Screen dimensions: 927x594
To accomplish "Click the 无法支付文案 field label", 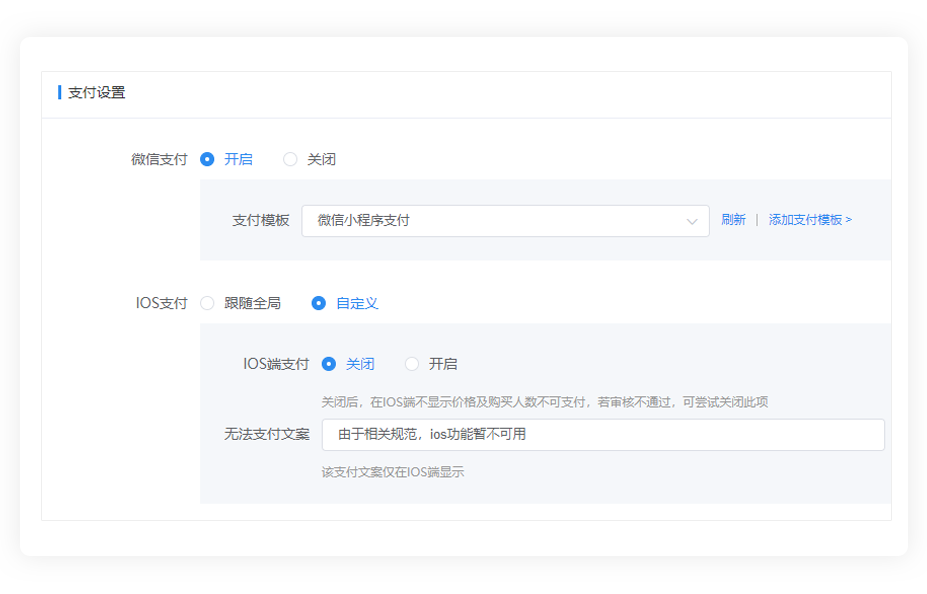I will coord(266,435).
